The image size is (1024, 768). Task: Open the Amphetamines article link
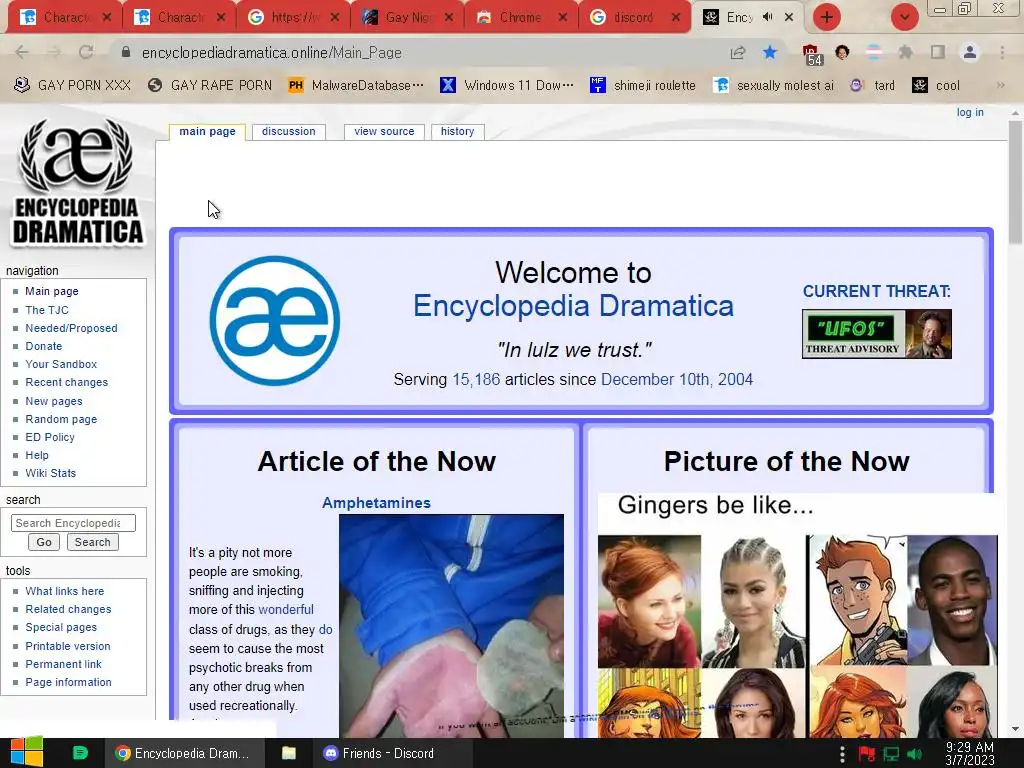[376, 503]
